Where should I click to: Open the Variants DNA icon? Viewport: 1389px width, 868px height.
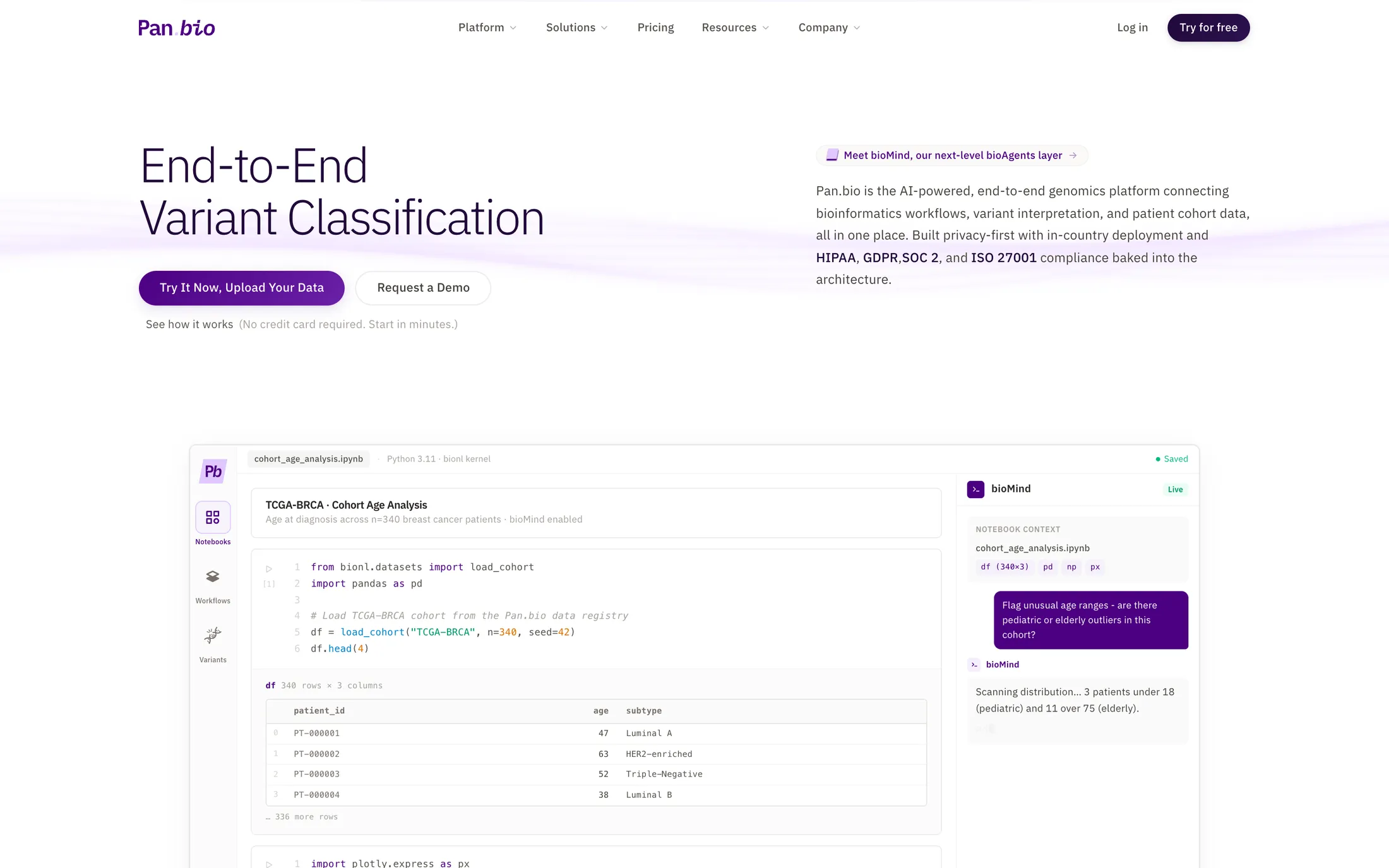coord(213,635)
